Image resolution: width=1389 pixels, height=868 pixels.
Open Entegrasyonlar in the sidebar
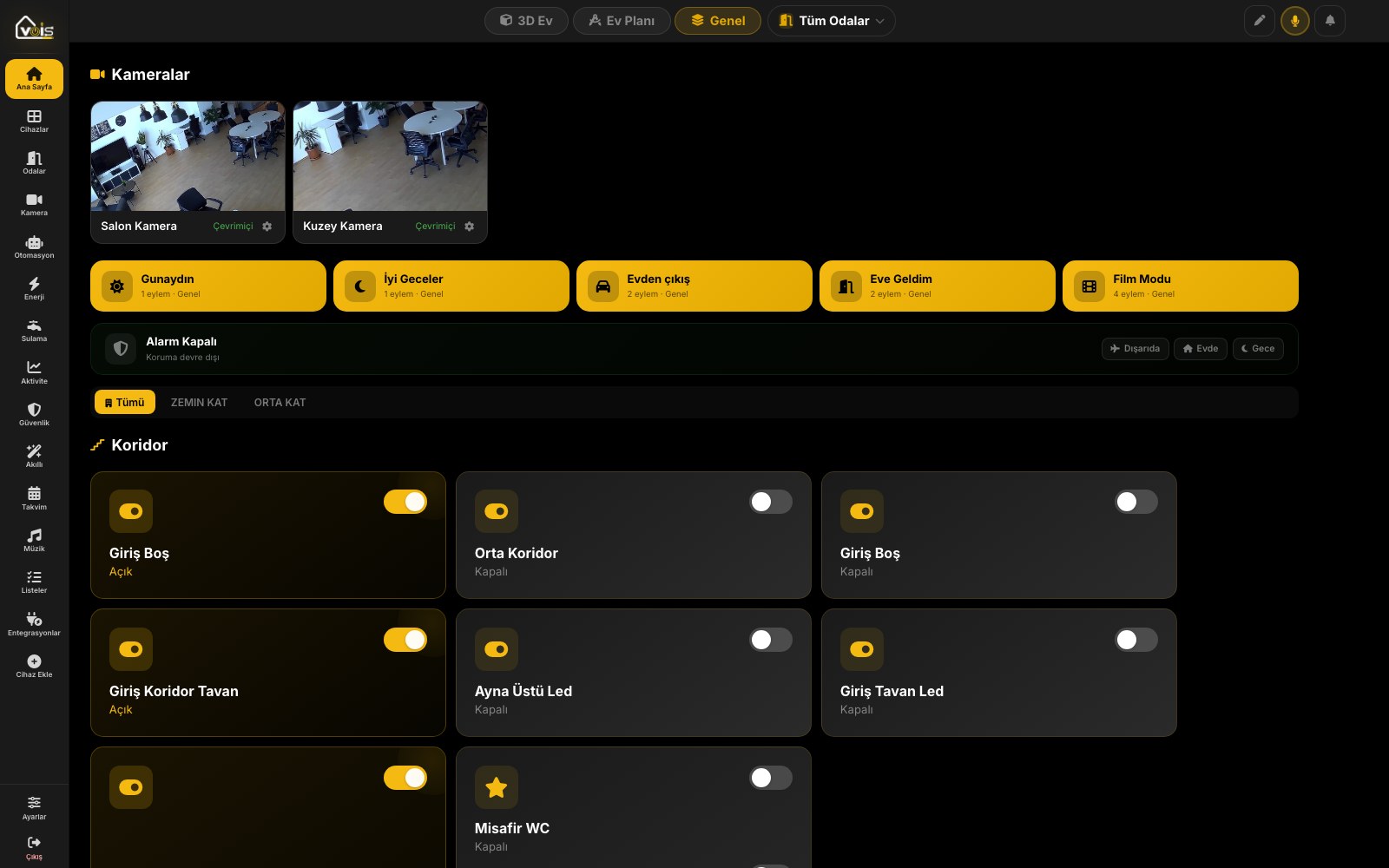point(34,624)
